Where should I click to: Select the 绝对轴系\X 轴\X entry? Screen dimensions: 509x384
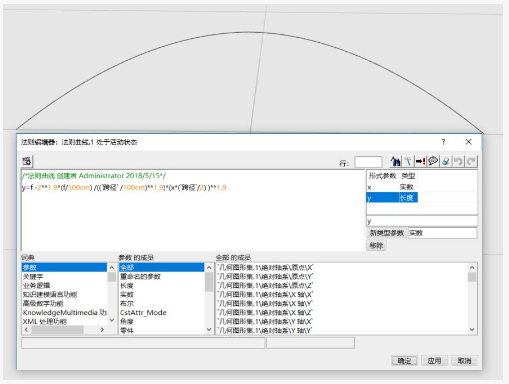(x=265, y=294)
